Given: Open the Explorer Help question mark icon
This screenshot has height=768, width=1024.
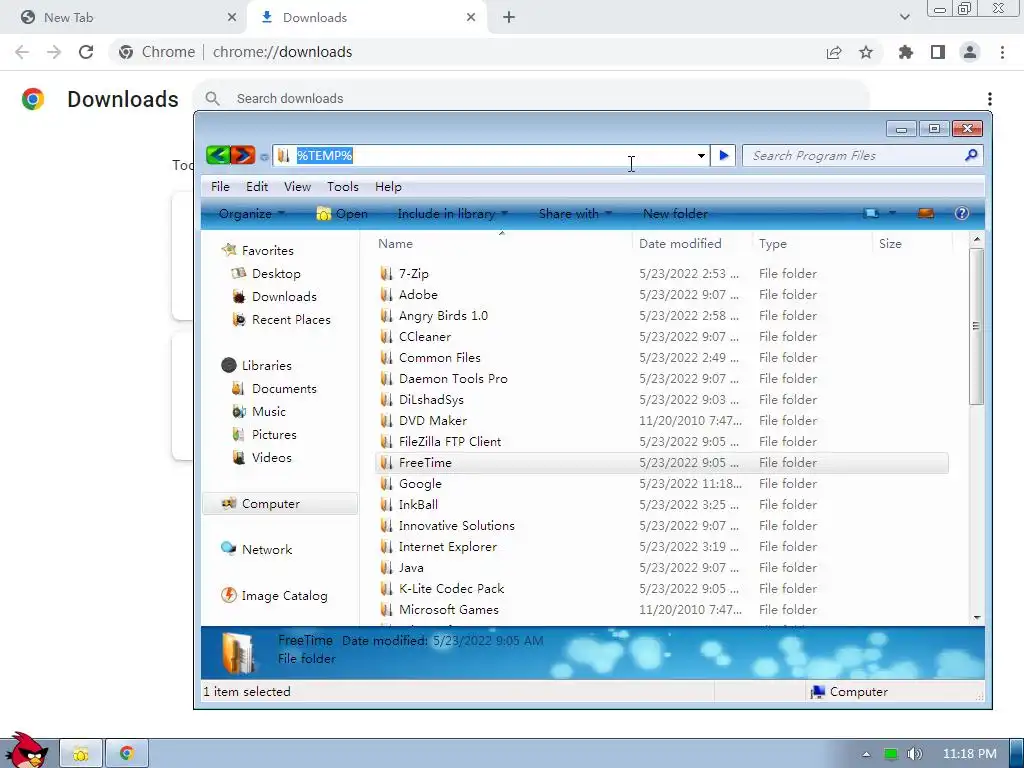Looking at the screenshot, I should tap(961, 213).
